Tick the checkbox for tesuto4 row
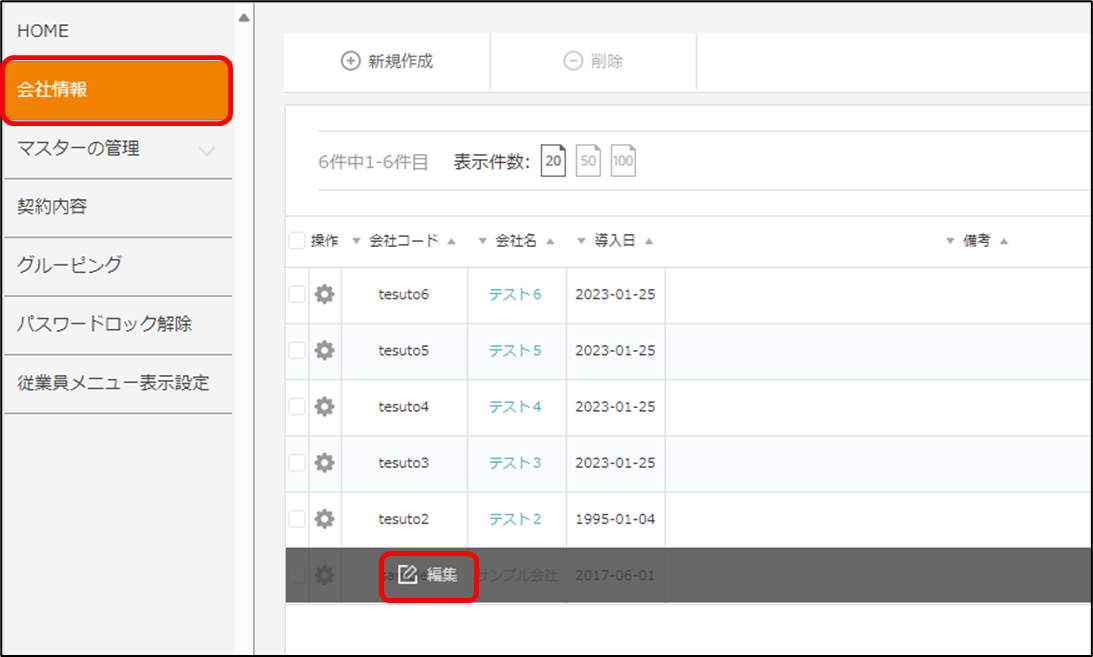Viewport: 1093px width, 657px height. tap(297, 407)
